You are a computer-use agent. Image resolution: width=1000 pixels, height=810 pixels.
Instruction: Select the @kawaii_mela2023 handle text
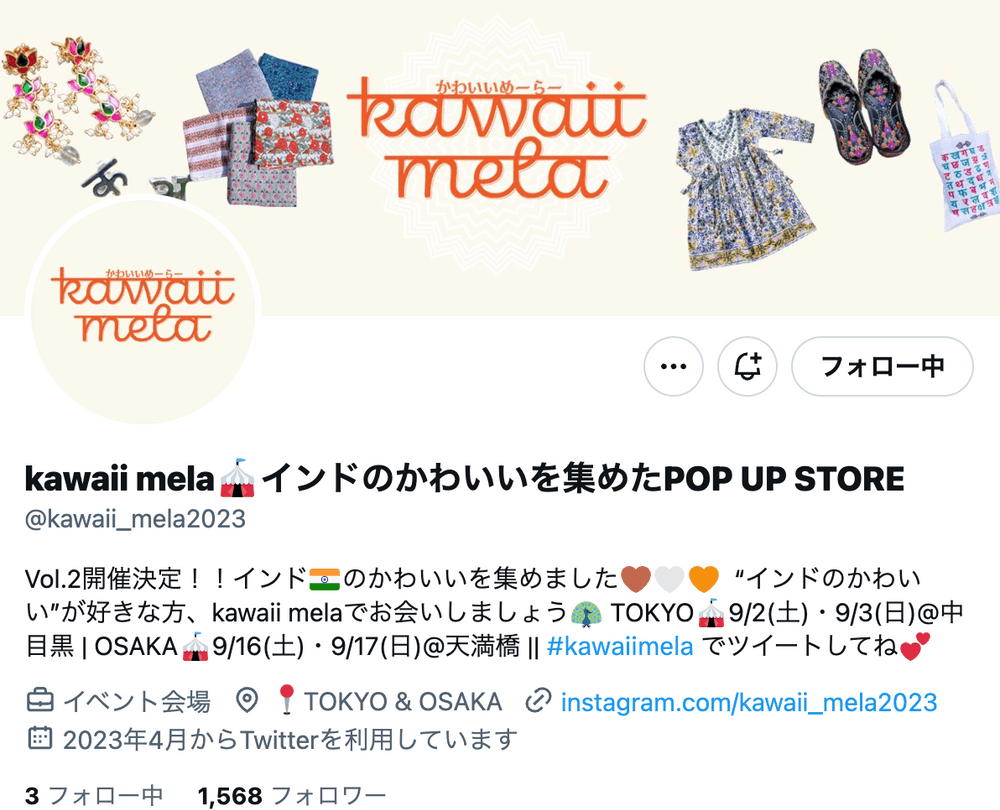[135, 519]
